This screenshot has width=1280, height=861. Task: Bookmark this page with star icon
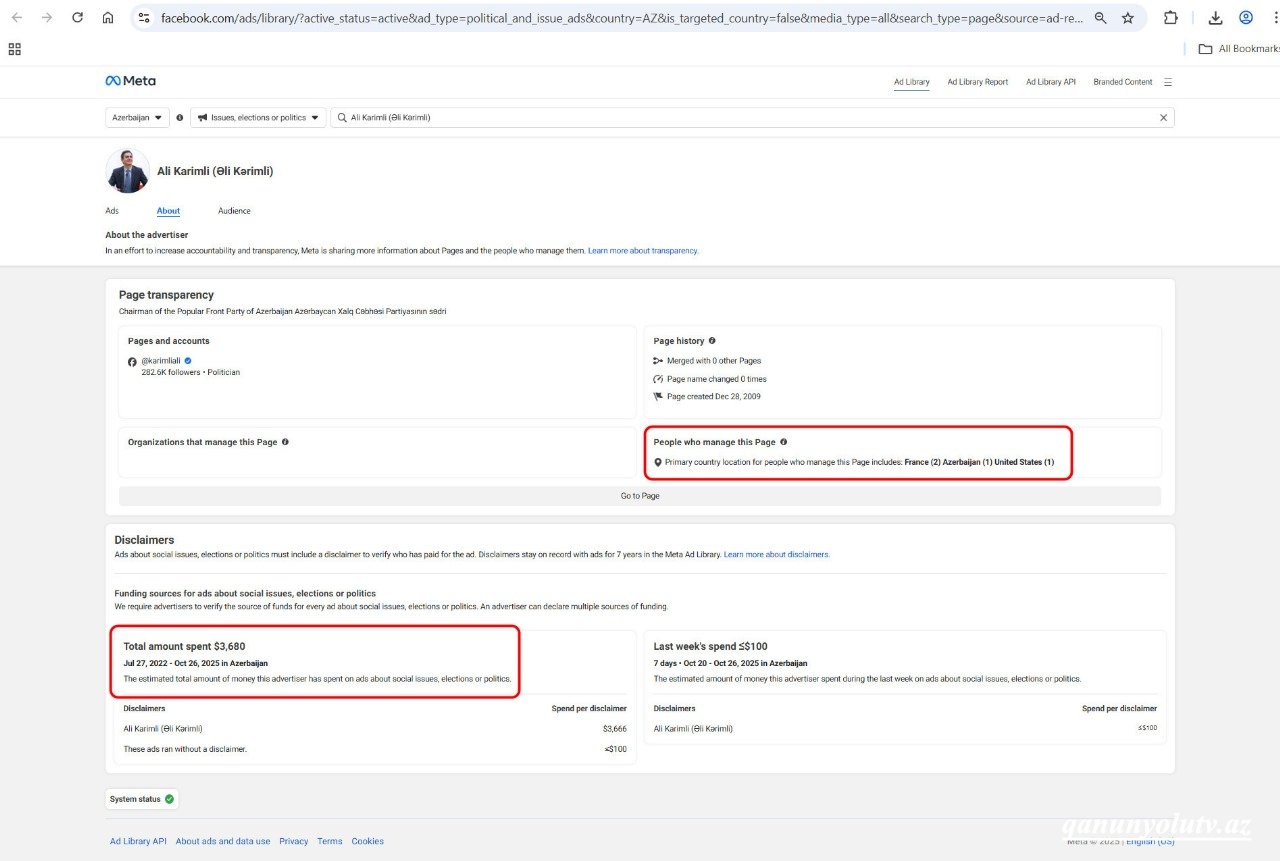pos(1128,18)
